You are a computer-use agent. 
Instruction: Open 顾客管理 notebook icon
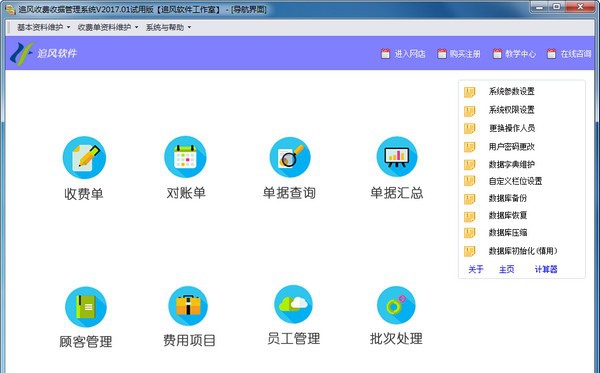(86, 307)
